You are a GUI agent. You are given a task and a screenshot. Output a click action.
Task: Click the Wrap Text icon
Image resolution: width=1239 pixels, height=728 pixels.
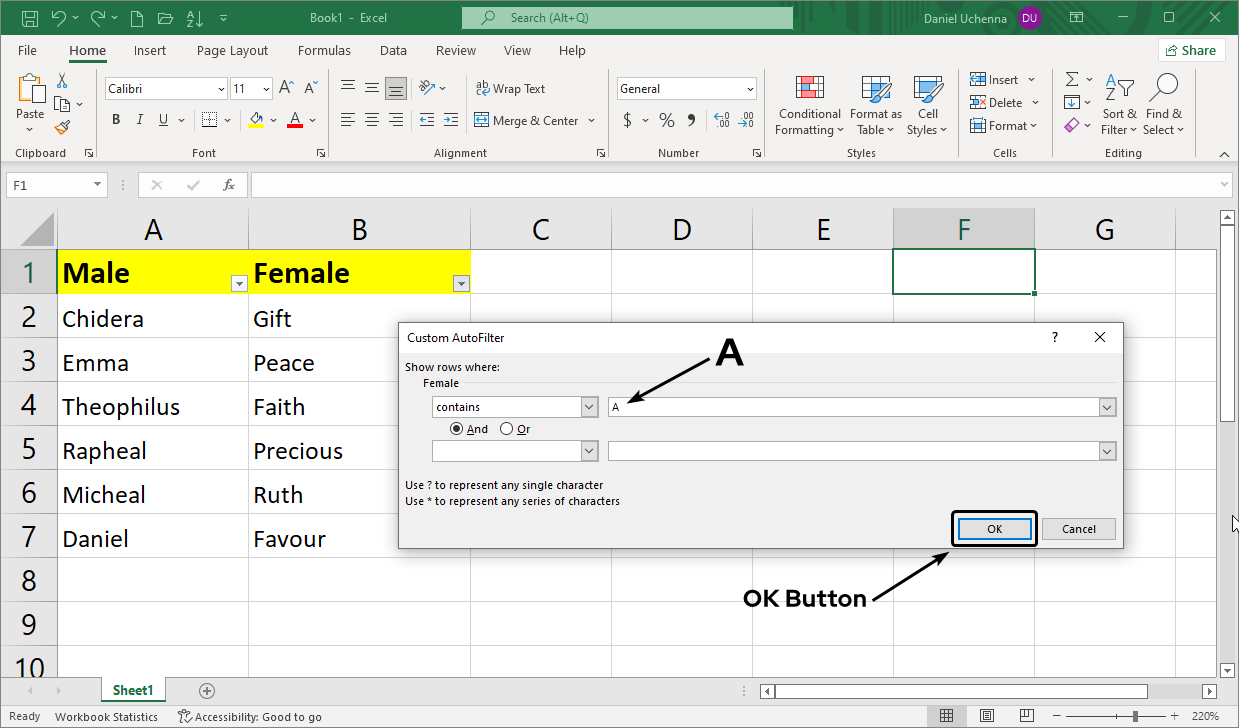tap(483, 88)
